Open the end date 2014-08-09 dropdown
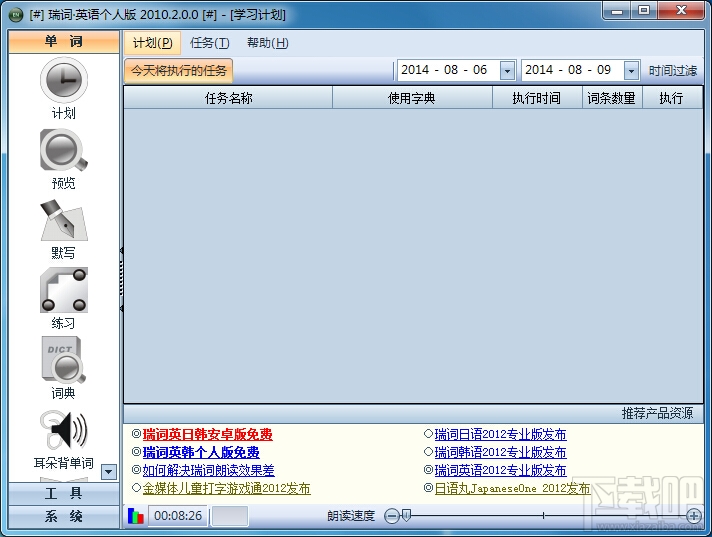Image resolution: width=712 pixels, height=537 pixels. pyautogui.click(x=631, y=70)
